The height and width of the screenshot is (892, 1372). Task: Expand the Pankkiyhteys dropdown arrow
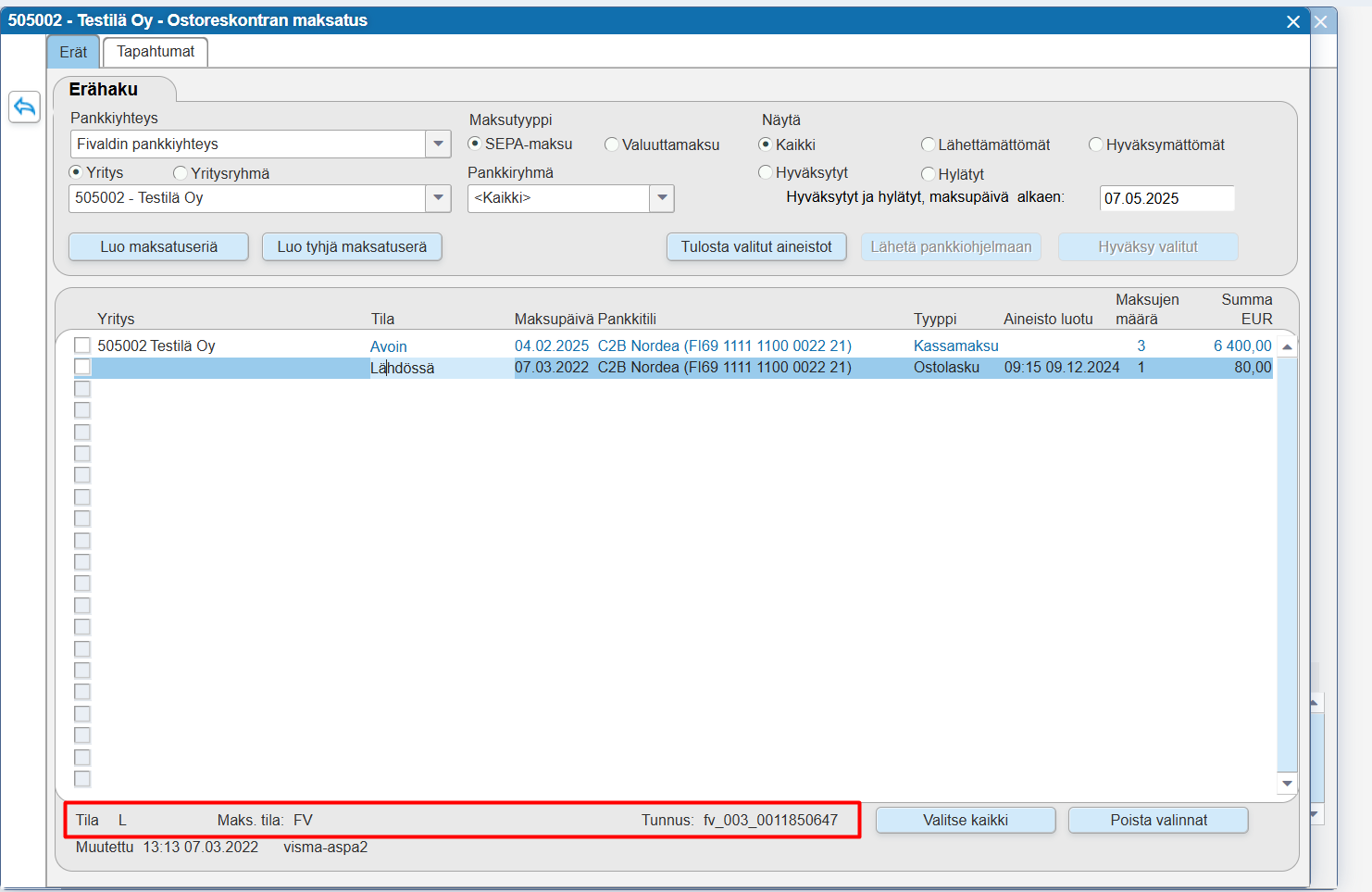[439, 144]
